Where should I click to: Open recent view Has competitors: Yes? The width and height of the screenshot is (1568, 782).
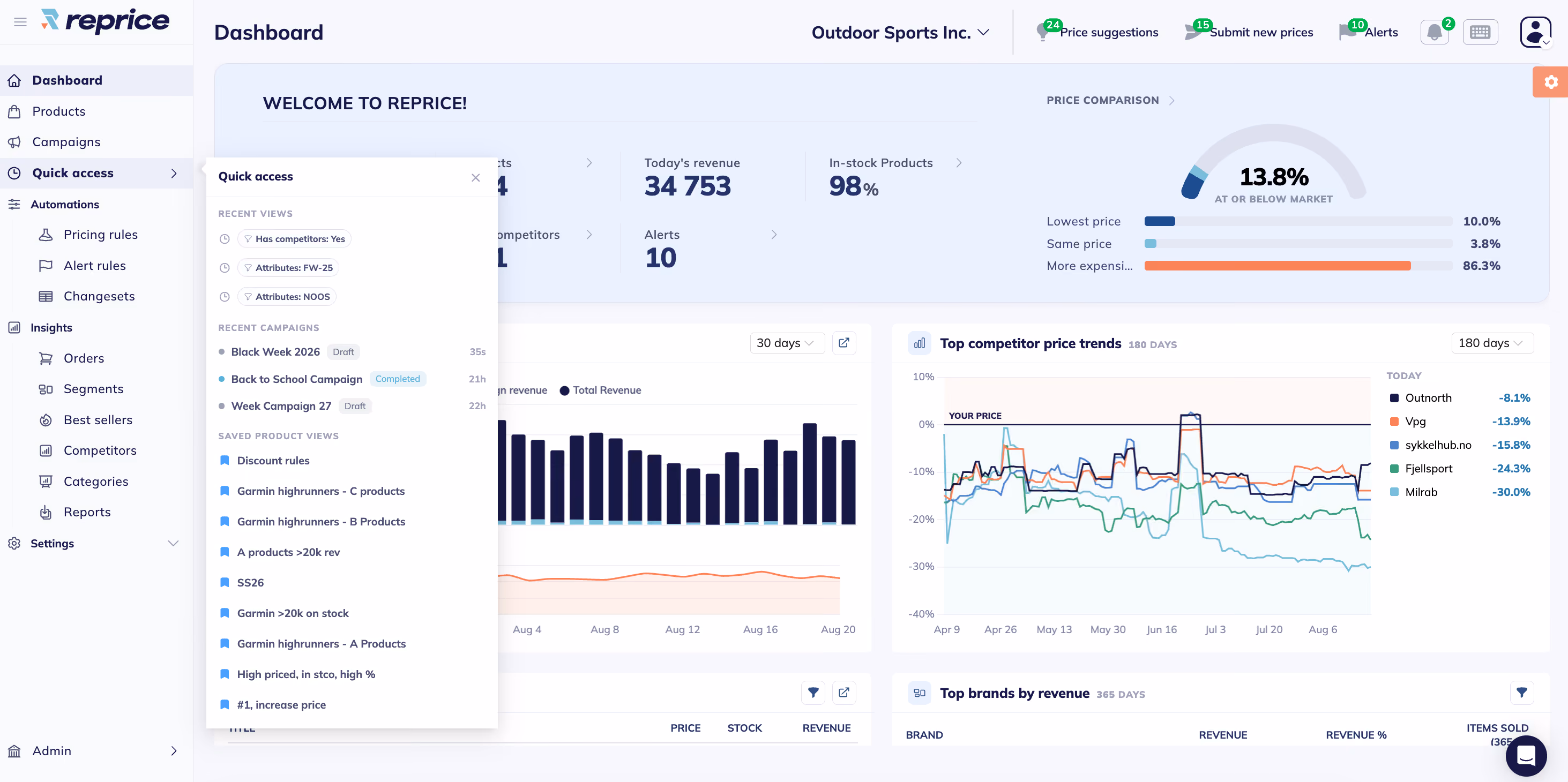294,238
